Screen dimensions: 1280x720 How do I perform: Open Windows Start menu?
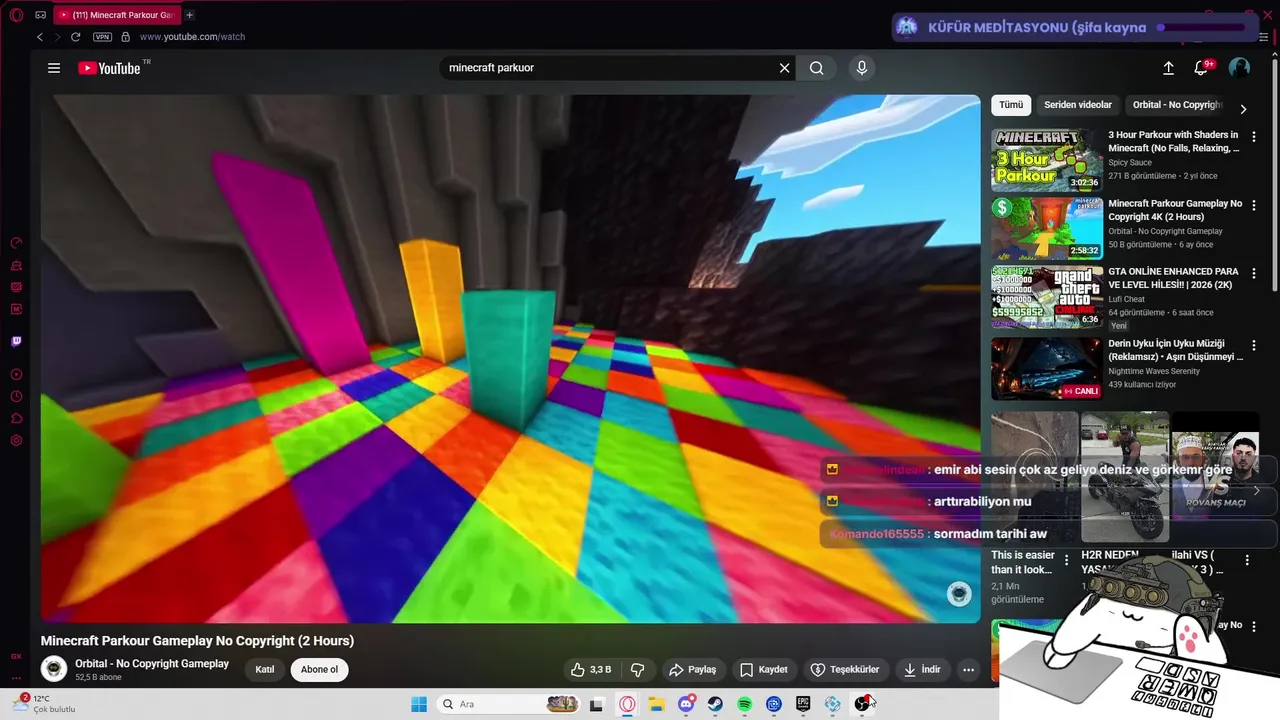tap(419, 704)
